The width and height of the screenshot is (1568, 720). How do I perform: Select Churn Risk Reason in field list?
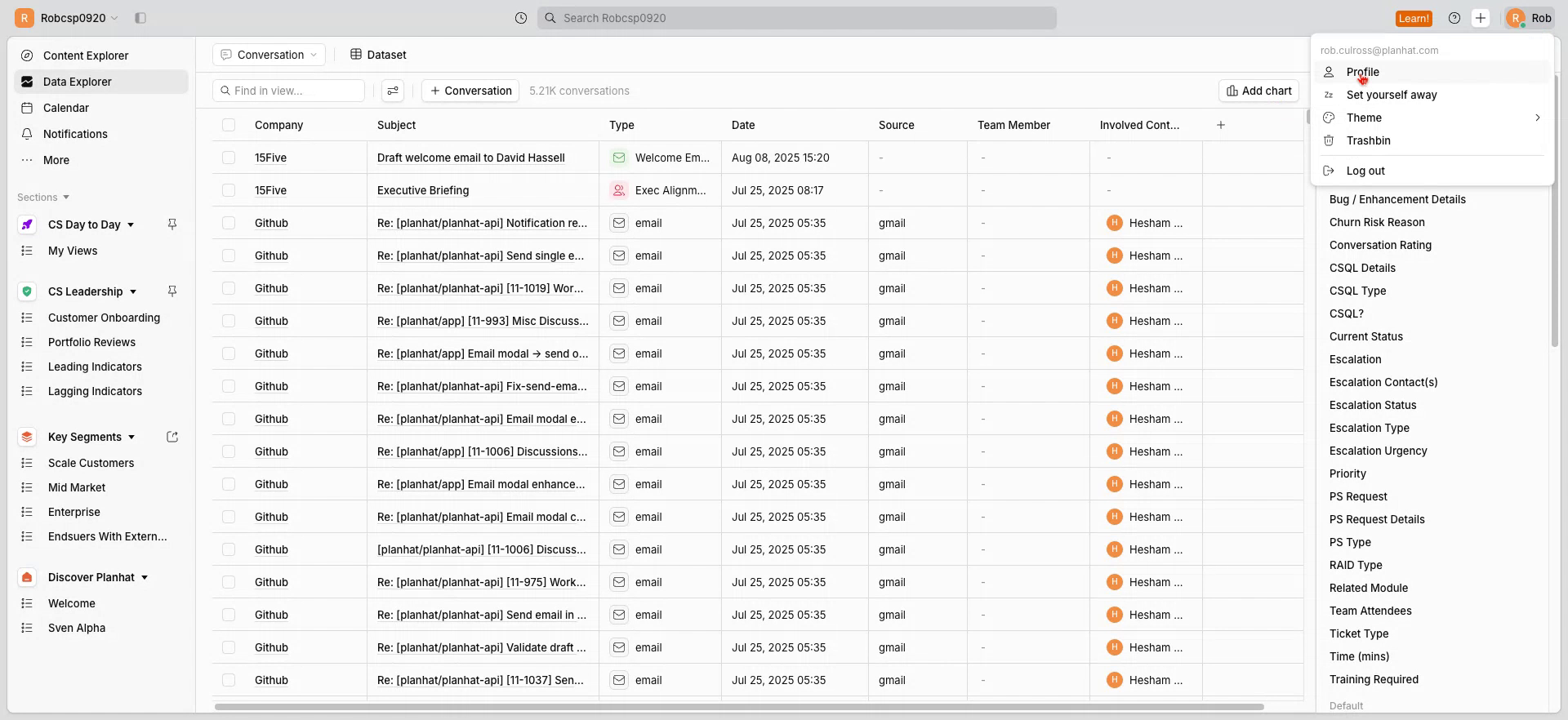[x=1377, y=222]
